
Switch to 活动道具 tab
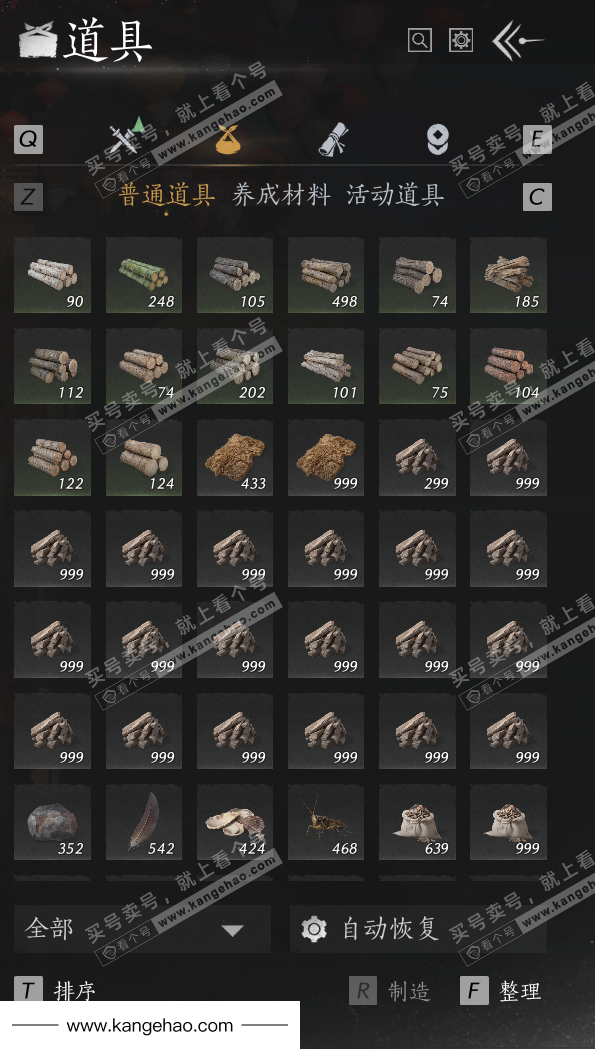[x=396, y=195]
